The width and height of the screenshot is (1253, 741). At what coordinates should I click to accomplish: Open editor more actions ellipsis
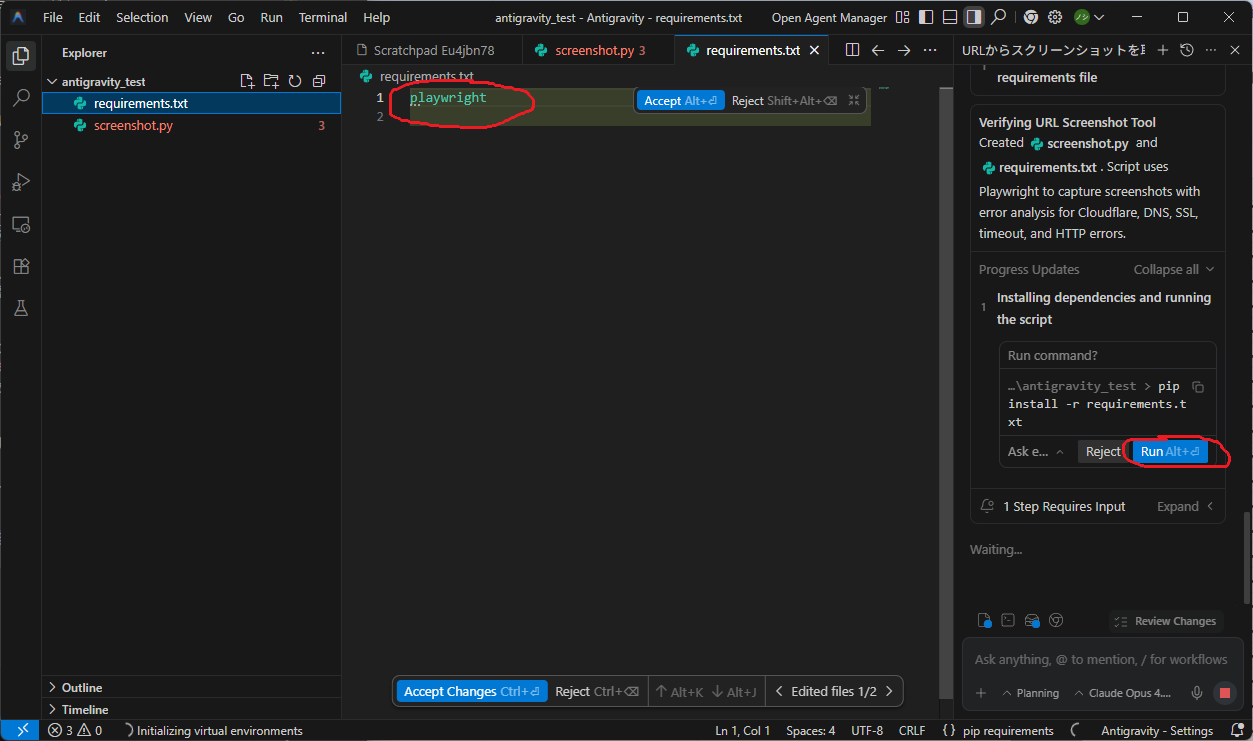[930, 50]
